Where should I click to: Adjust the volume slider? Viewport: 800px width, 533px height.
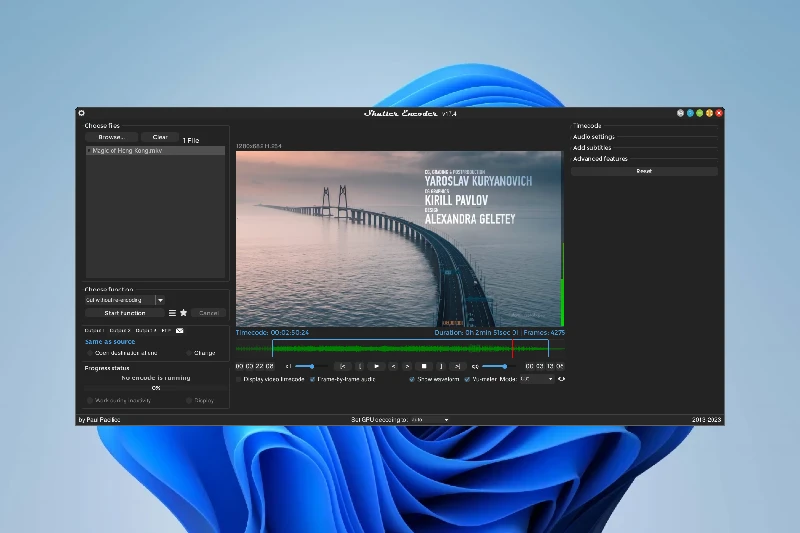pos(498,366)
